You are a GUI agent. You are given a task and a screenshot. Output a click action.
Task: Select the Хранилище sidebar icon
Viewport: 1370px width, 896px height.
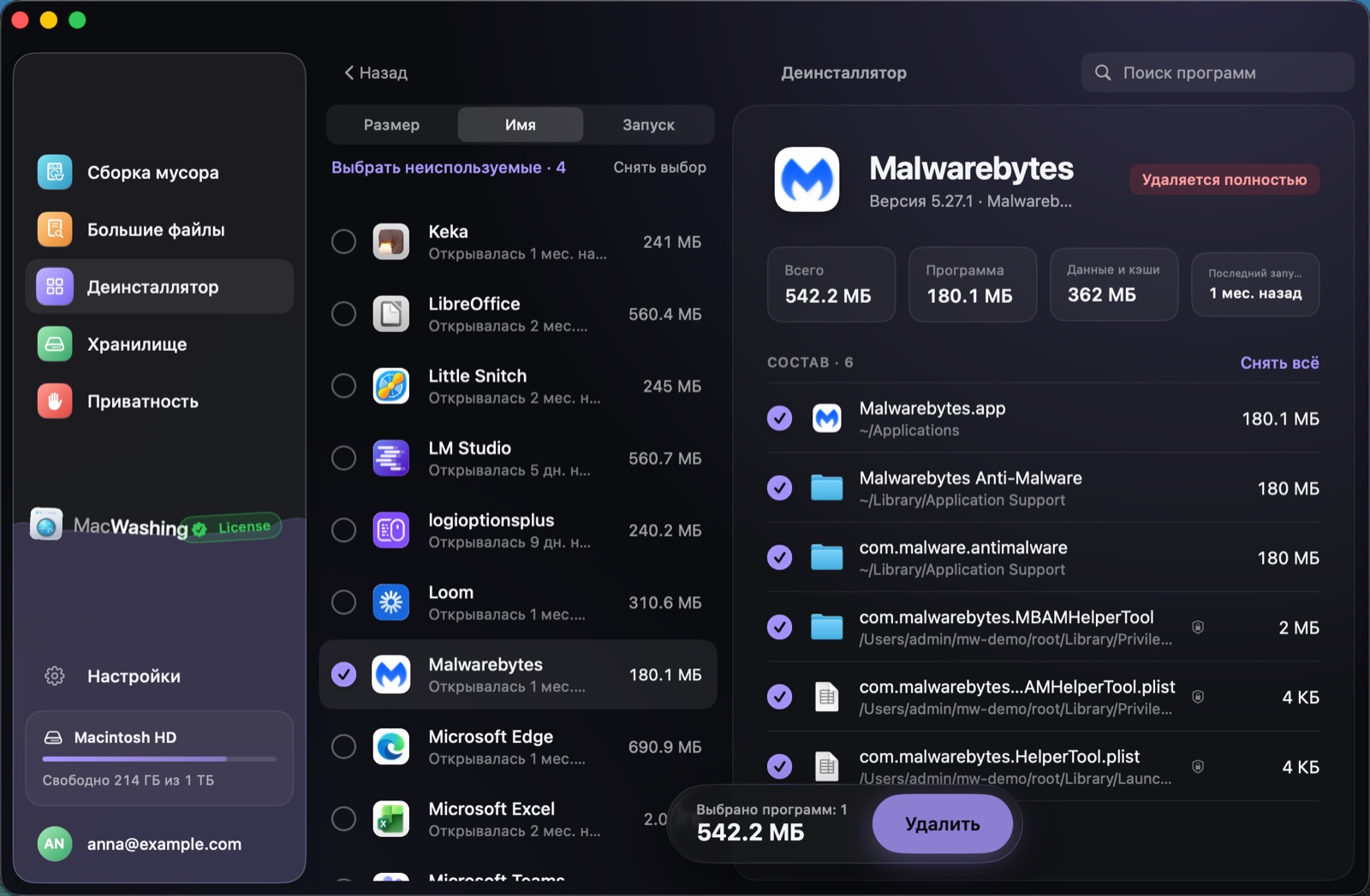55,344
